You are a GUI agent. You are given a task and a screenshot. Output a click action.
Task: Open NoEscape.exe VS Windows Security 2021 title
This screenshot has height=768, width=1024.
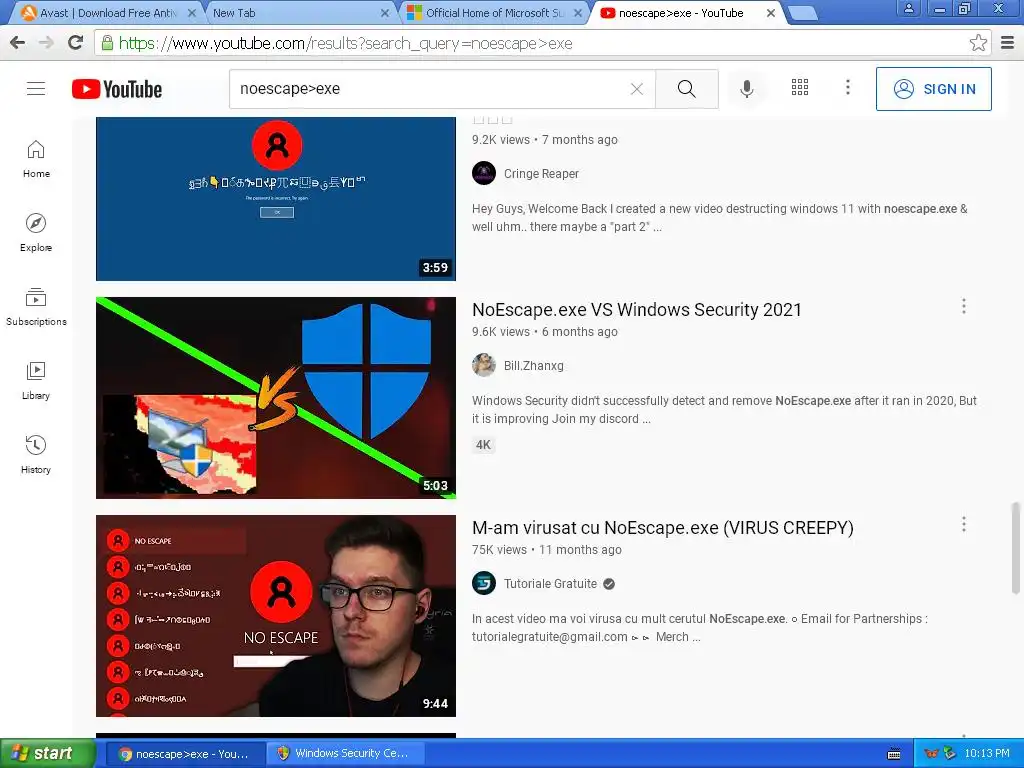click(637, 310)
